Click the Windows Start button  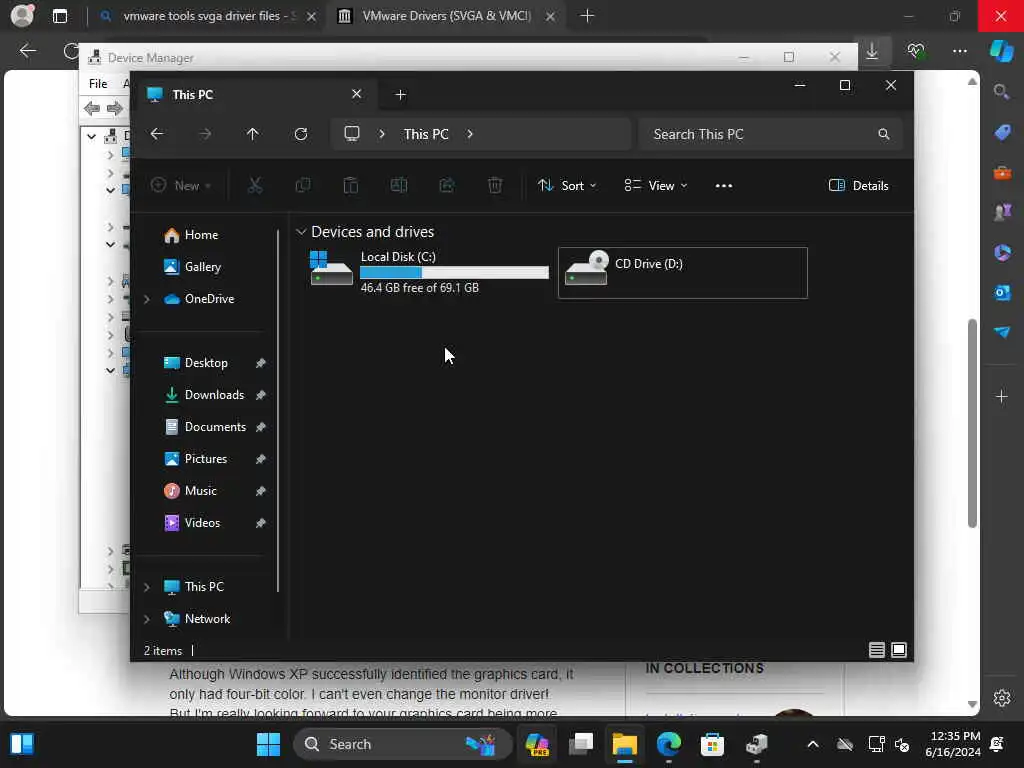[x=268, y=744]
